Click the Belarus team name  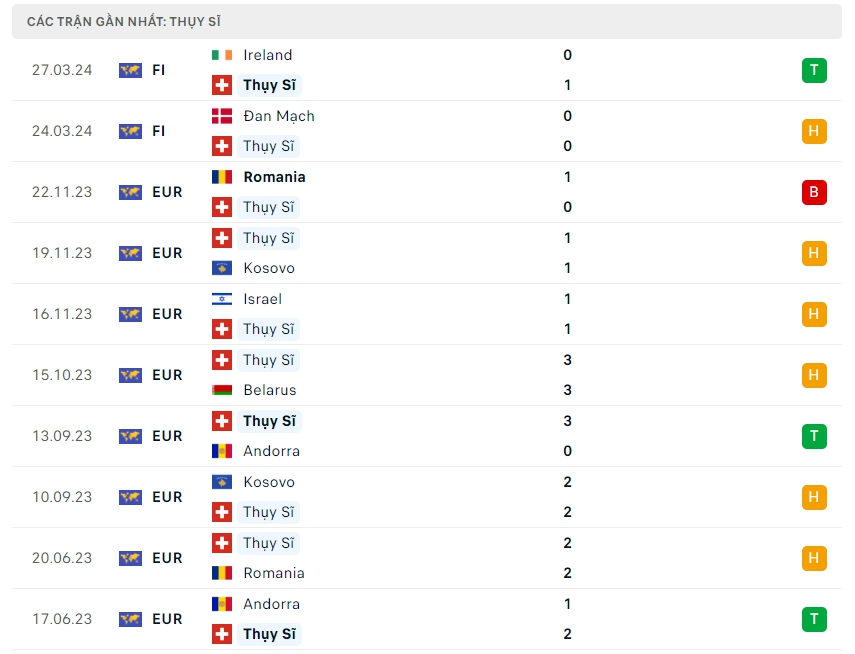coord(270,390)
